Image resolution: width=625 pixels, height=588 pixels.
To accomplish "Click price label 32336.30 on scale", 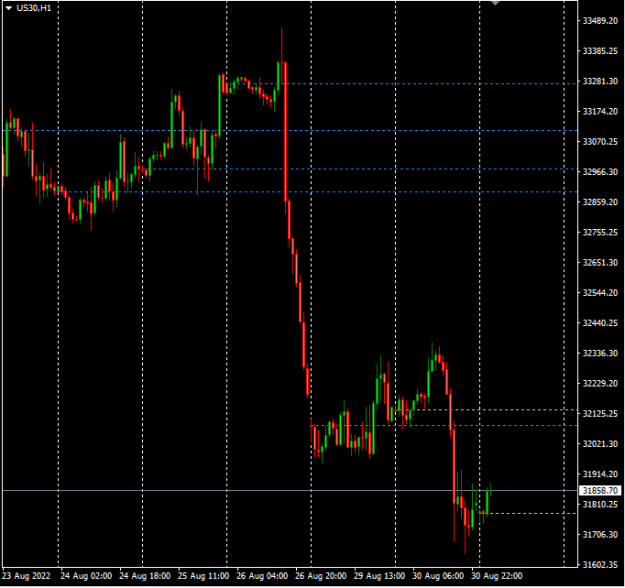I will pyautogui.click(x=600, y=353).
